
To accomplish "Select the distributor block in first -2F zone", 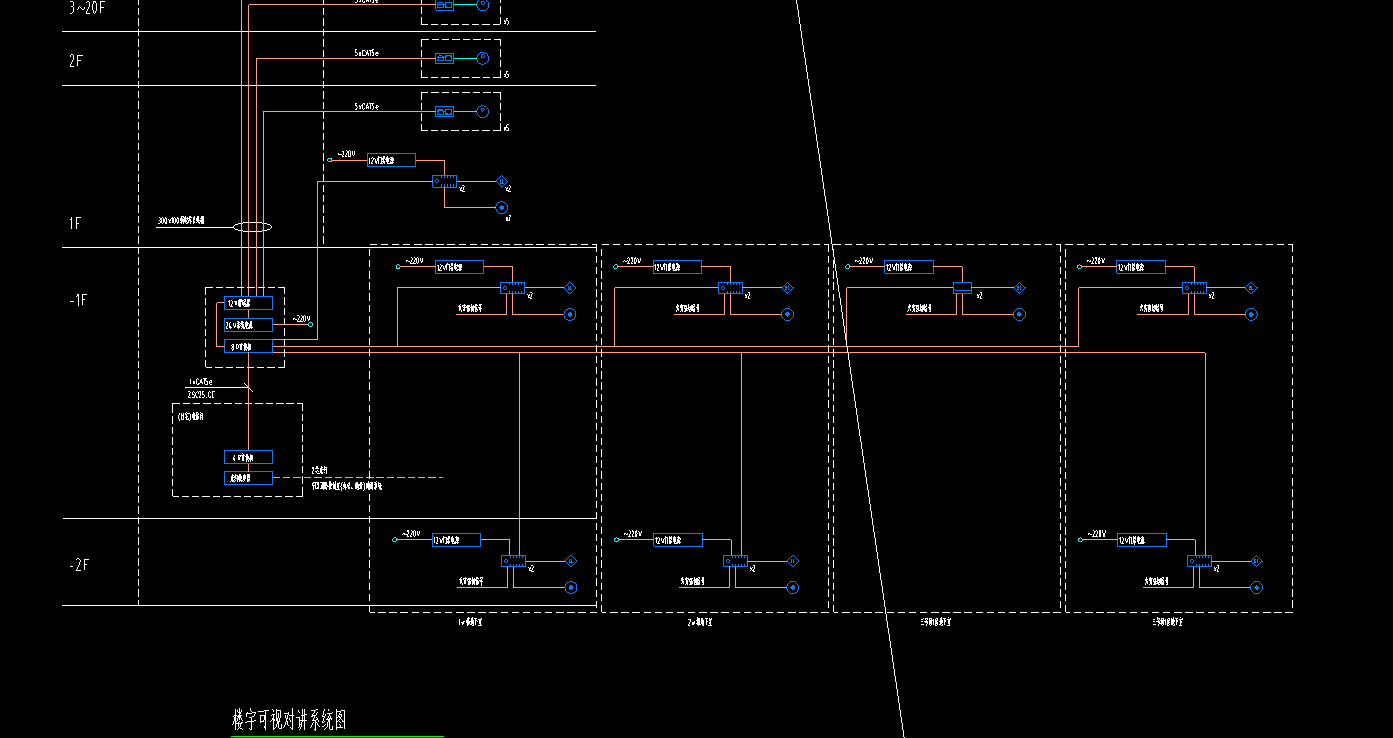I will (514, 561).
